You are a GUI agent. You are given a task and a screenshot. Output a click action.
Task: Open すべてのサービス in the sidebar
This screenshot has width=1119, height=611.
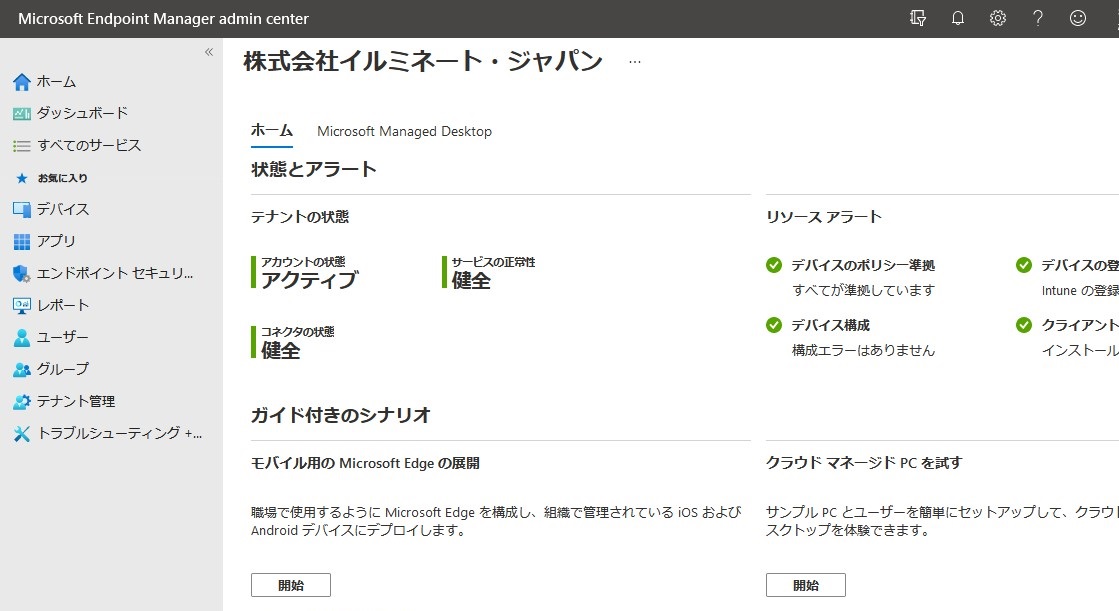[x=89, y=145]
